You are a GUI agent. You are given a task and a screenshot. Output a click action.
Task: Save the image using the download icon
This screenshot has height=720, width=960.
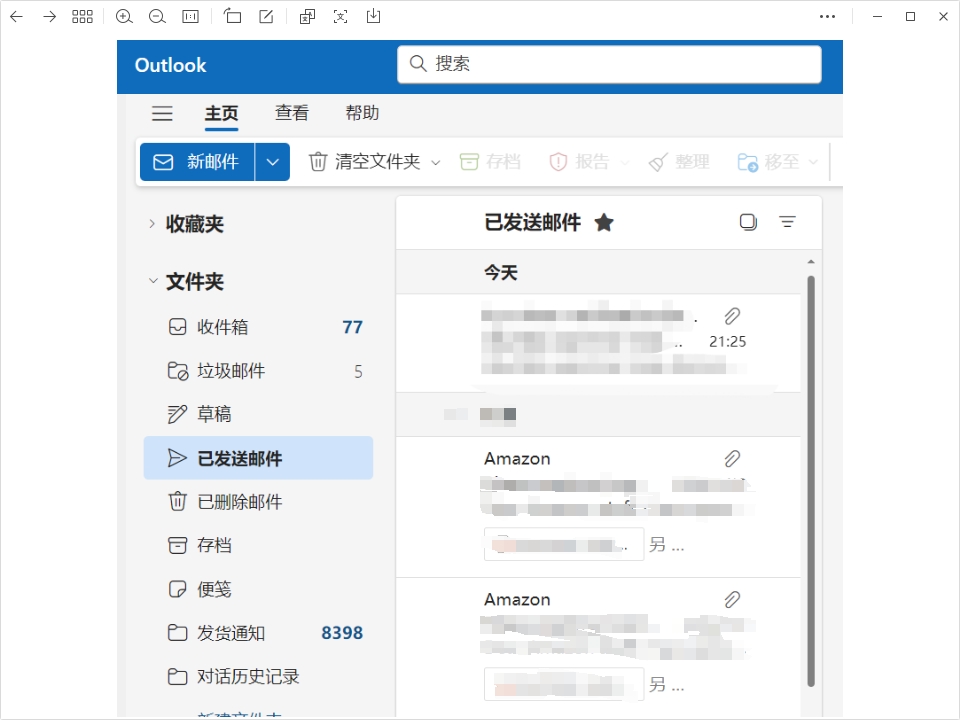[373, 16]
